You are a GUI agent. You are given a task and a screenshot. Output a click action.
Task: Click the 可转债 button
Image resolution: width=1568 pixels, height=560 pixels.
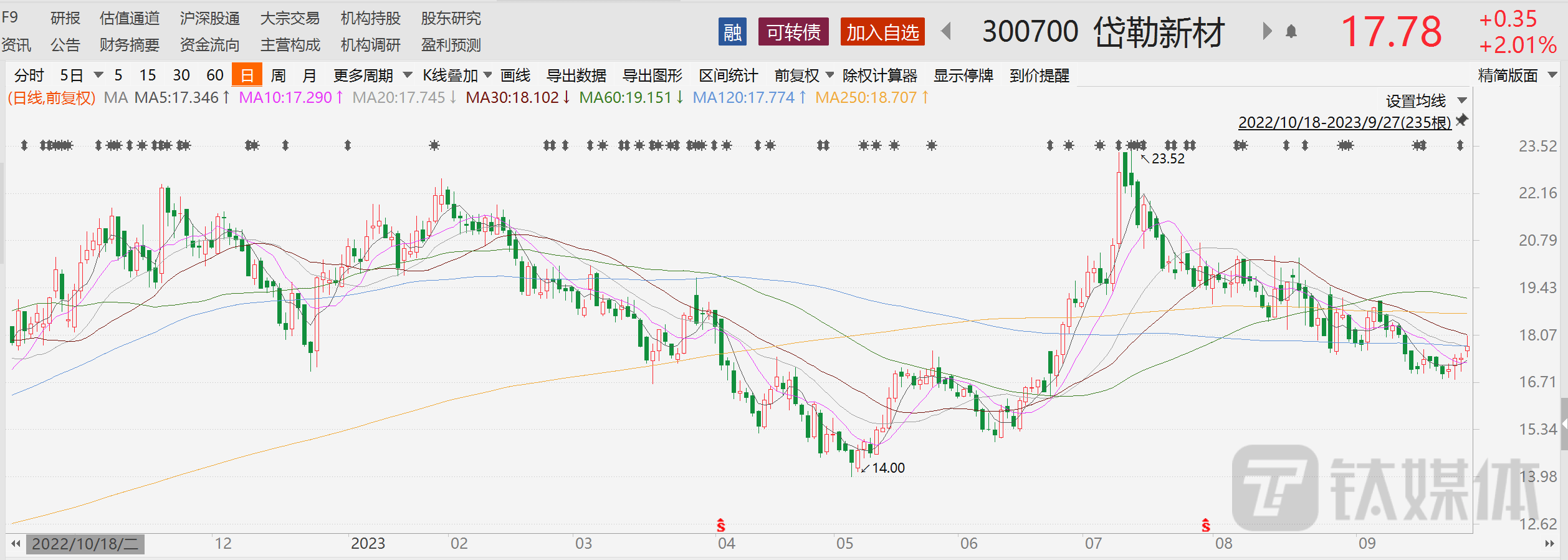(x=793, y=32)
